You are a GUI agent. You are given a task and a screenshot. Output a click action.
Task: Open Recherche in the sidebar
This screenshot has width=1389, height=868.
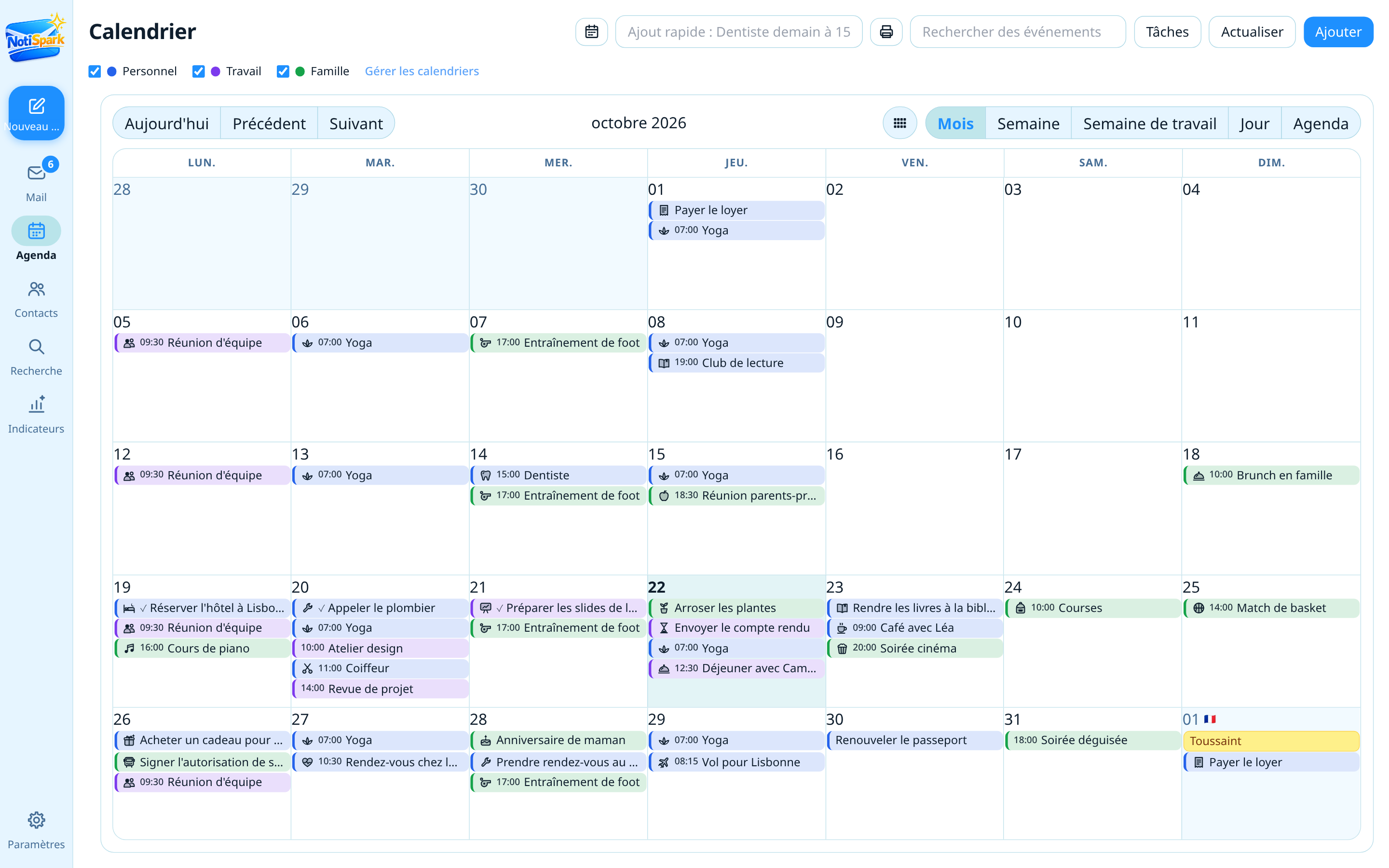[x=36, y=356]
